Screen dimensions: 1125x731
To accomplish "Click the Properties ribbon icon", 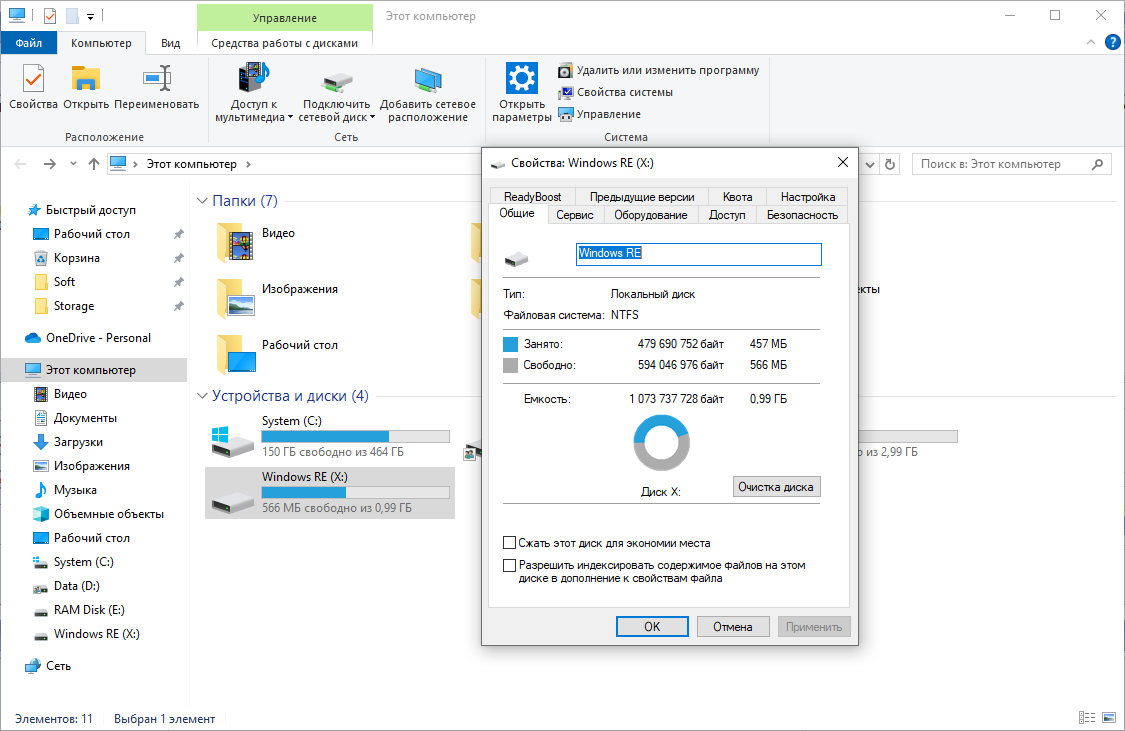I will pyautogui.click(x=33, y=86).
